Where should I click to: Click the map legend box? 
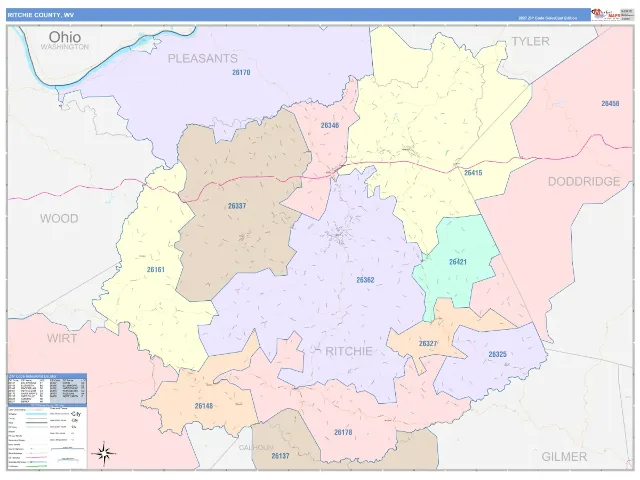click(x=47, y=437)
